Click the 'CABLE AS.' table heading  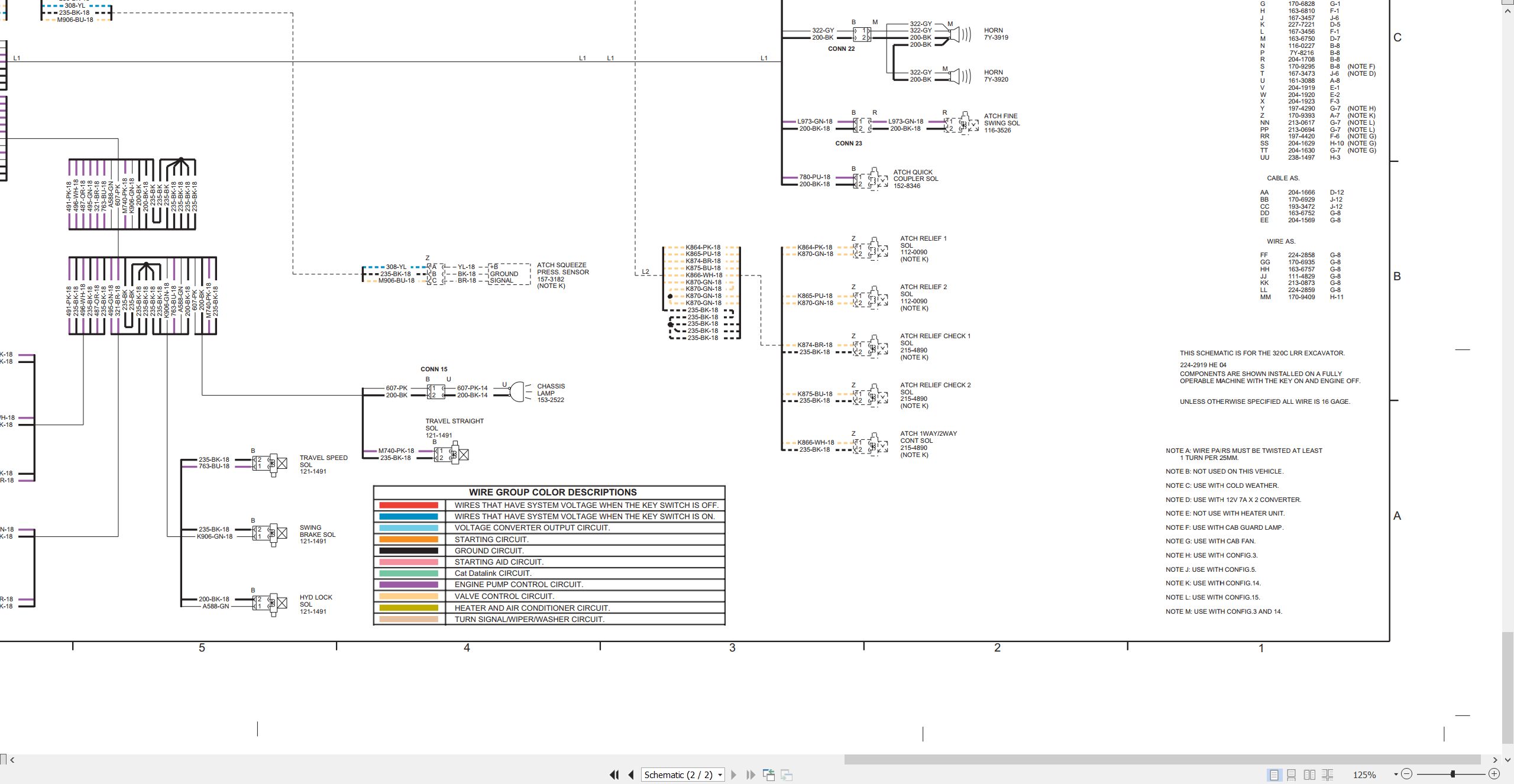click(x=1283, y=179)
